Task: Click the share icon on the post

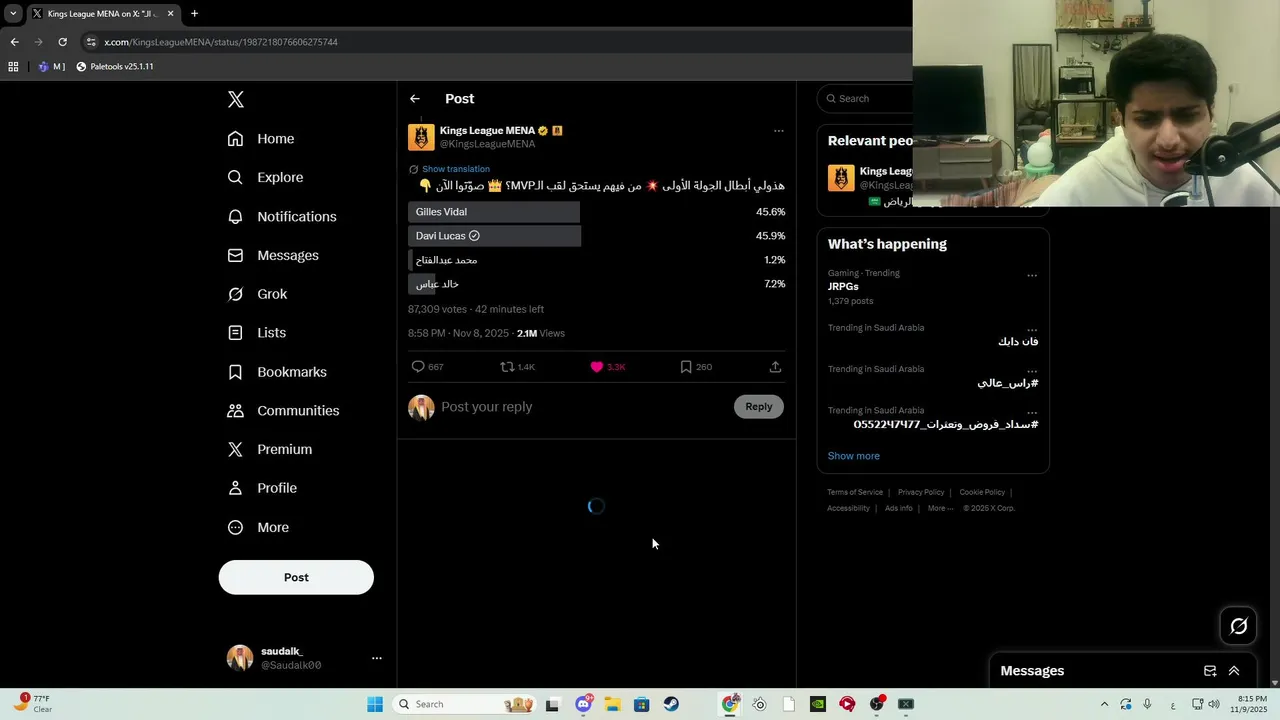Action: (x=775, y=367)
